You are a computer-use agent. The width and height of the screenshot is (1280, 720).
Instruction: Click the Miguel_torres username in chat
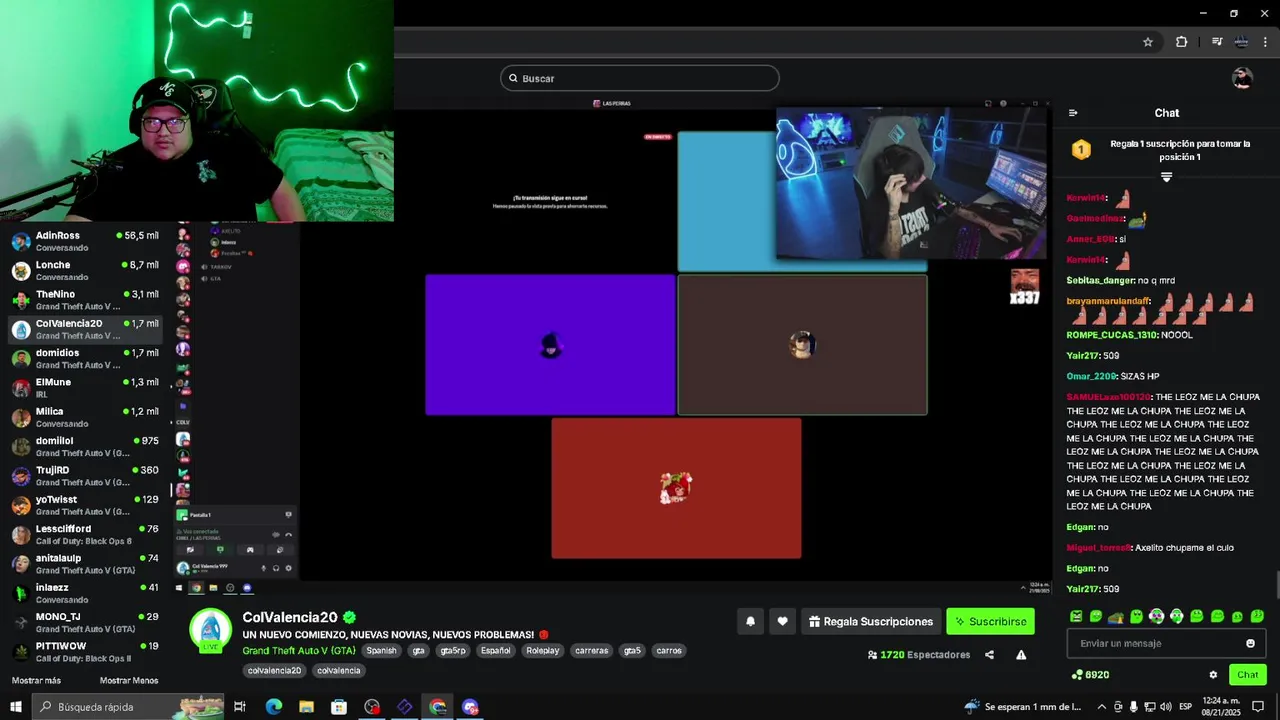(1098, 548)
